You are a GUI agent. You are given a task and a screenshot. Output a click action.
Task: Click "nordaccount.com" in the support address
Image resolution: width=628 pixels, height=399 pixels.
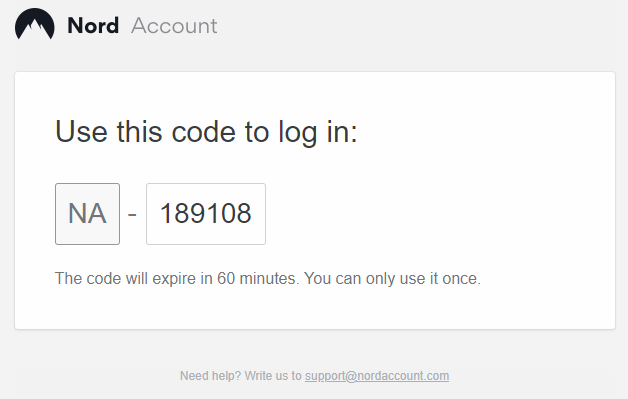coord(403,376)
